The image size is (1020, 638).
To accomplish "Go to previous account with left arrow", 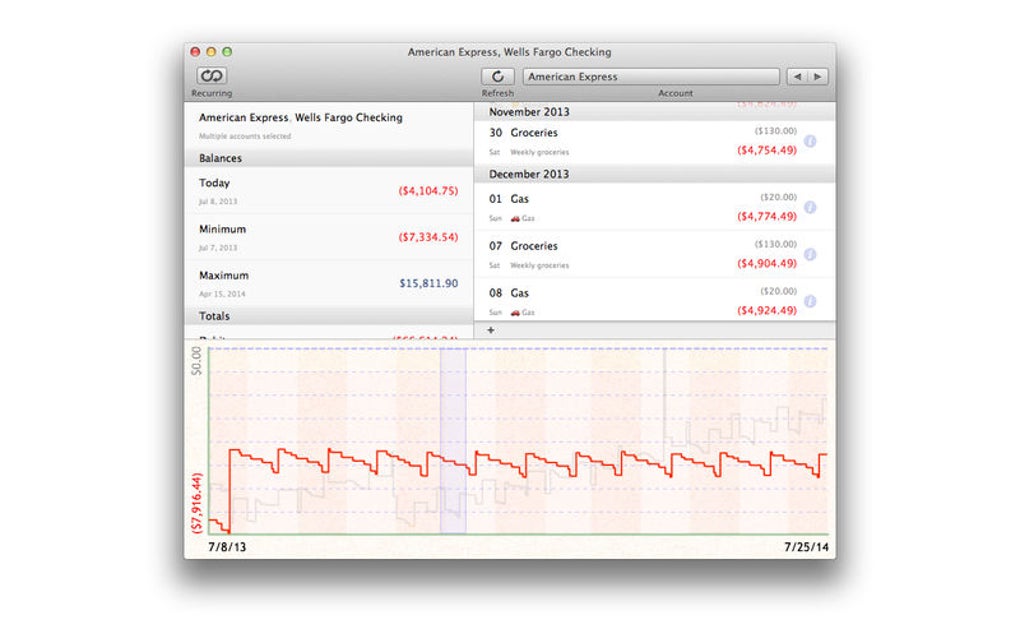I will click(798, 77).
